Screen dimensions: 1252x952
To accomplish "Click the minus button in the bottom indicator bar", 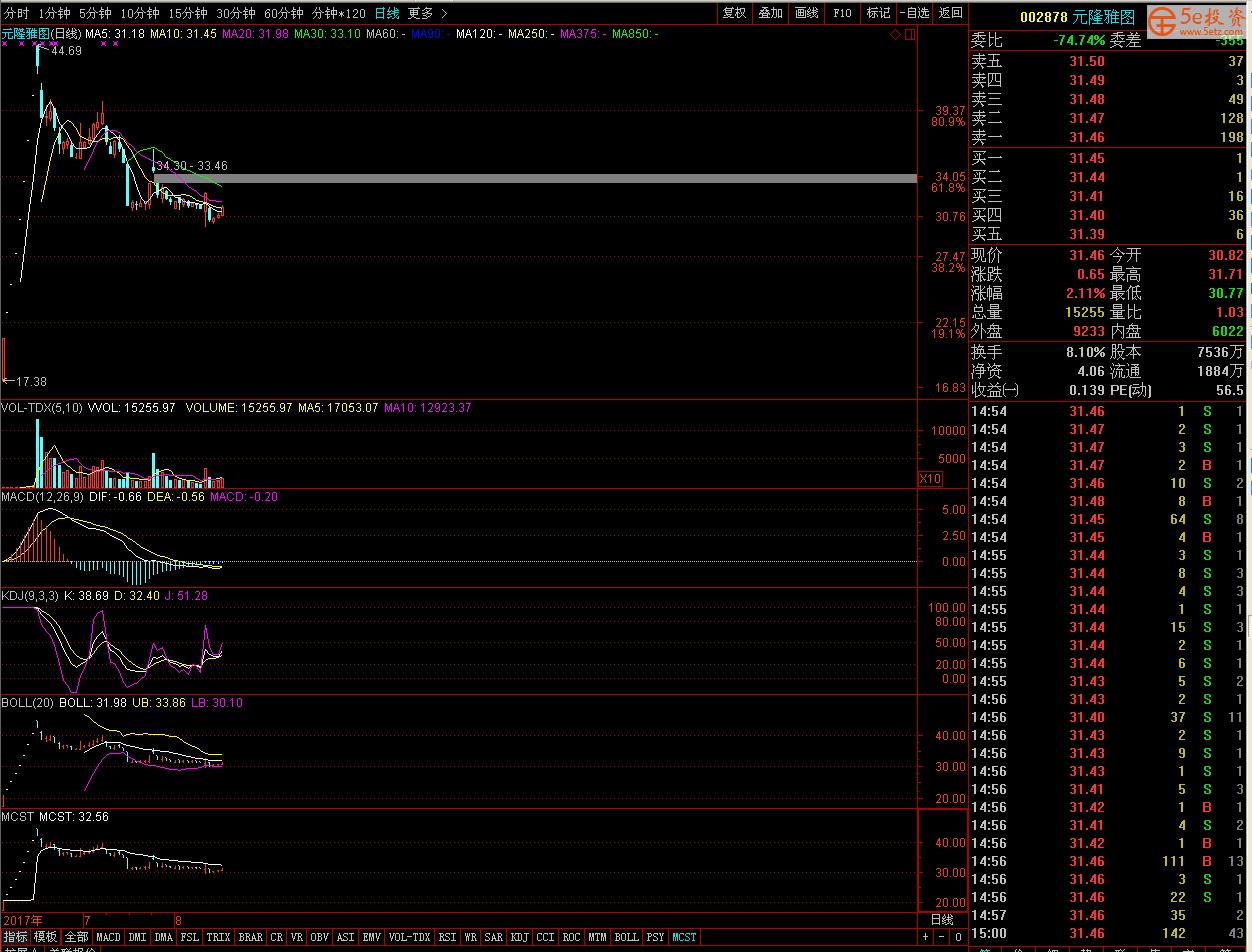I will tap(940, 937).
